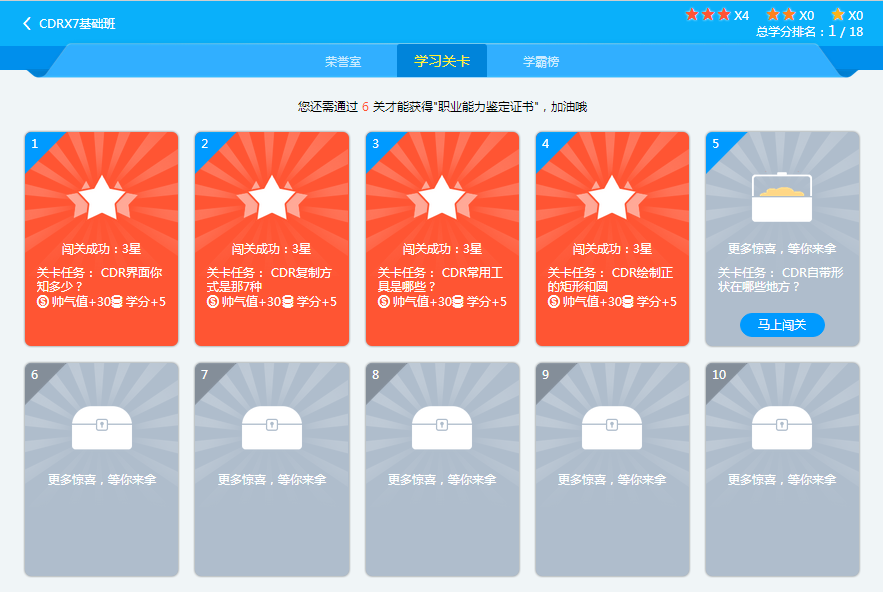Image resolution: width=883 pixels, height=592 pixels.
Task: Open the 学霸榜 tab
Action: coord(541,61)
